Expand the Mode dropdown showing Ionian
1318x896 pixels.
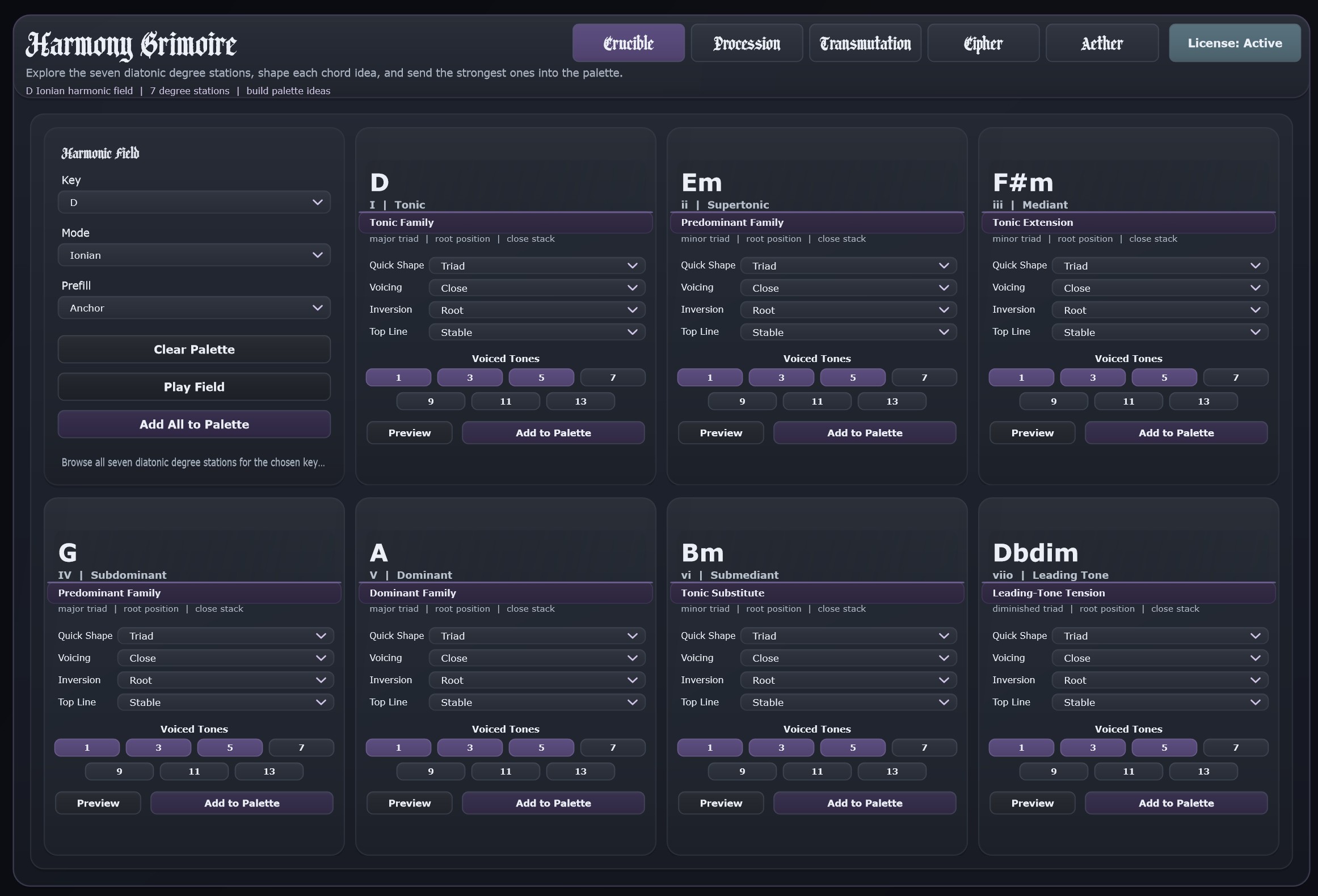pyautogui.click(x=194, y=255)
